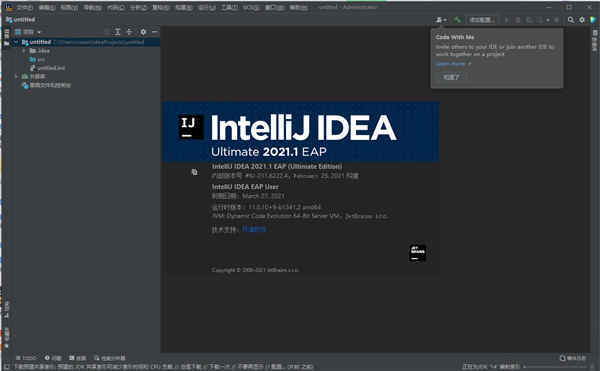Click the Project side tab on left edge
600x371 pixels.
pos(6,38)
